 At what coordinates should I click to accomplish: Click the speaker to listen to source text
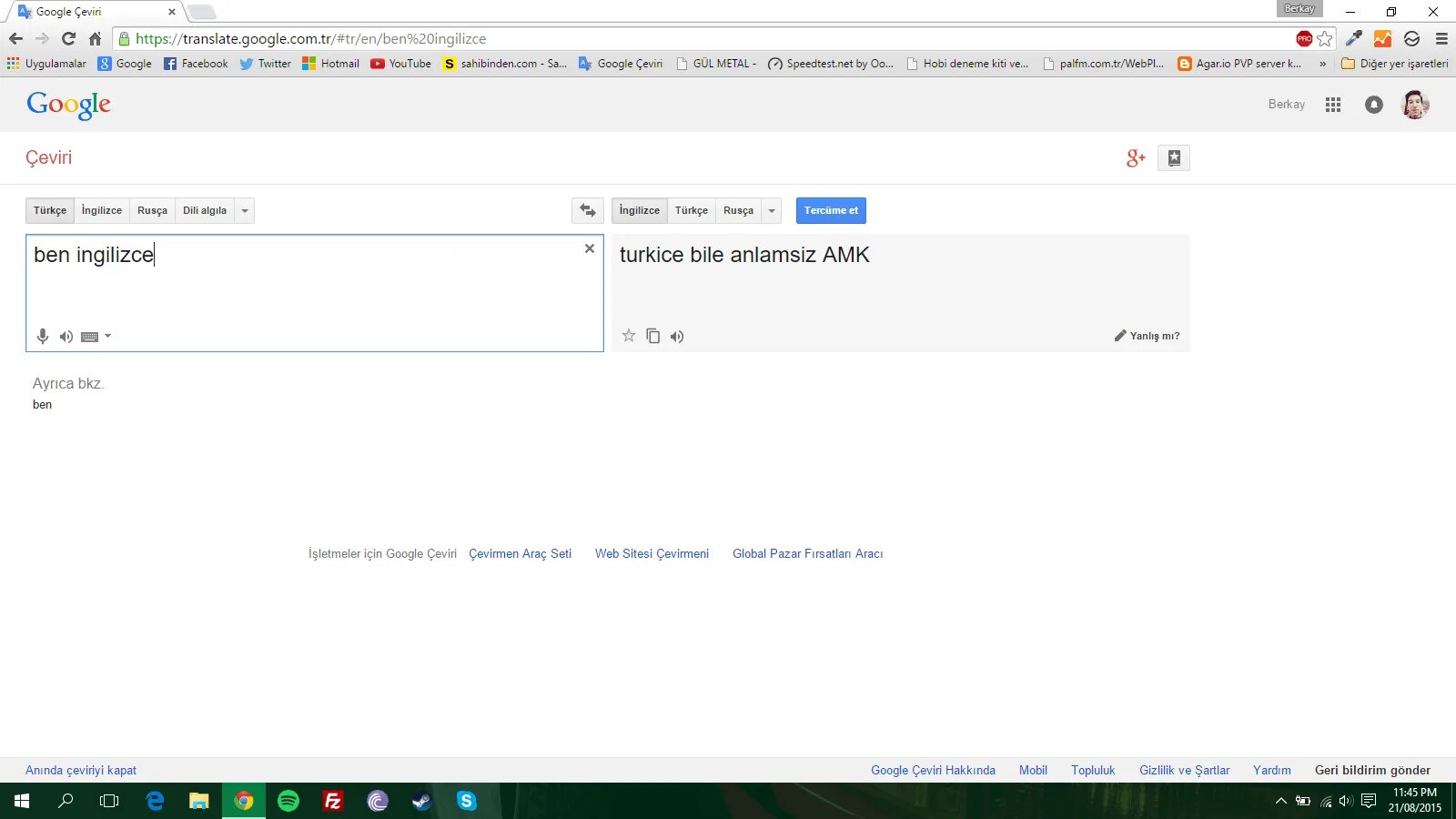pos(66,336)
